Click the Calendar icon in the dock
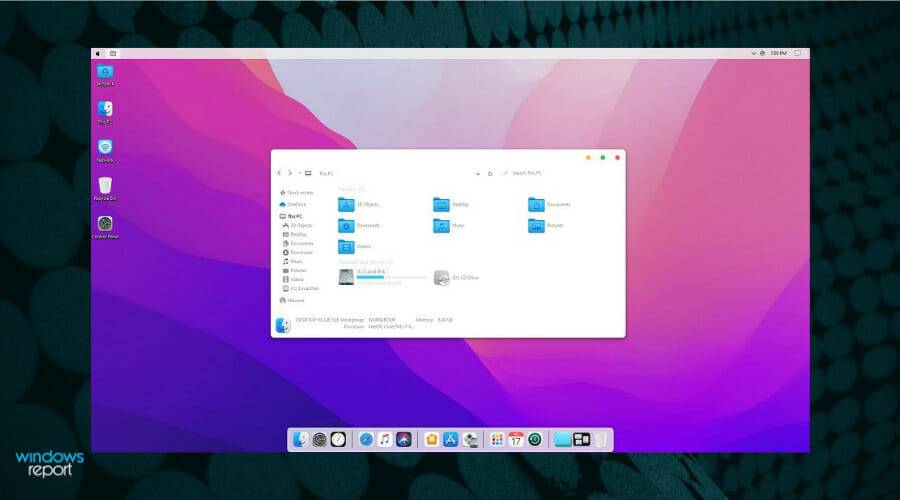 pos(516,439)
